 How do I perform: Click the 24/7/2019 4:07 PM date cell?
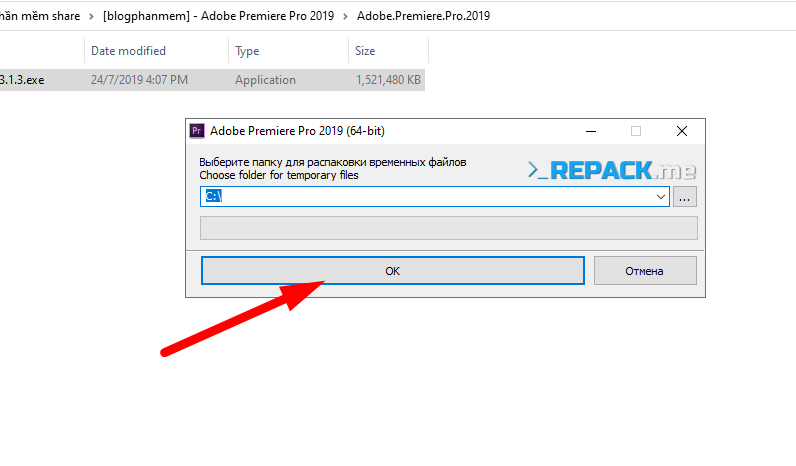coord(140,80)
